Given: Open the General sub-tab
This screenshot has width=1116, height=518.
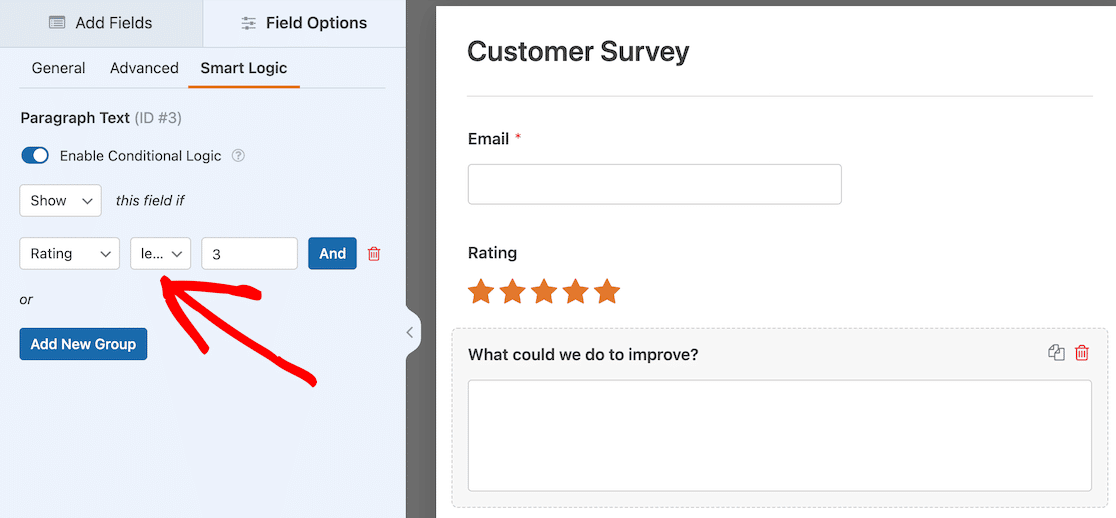Looking at the screenshot, I should pos(58,68).
